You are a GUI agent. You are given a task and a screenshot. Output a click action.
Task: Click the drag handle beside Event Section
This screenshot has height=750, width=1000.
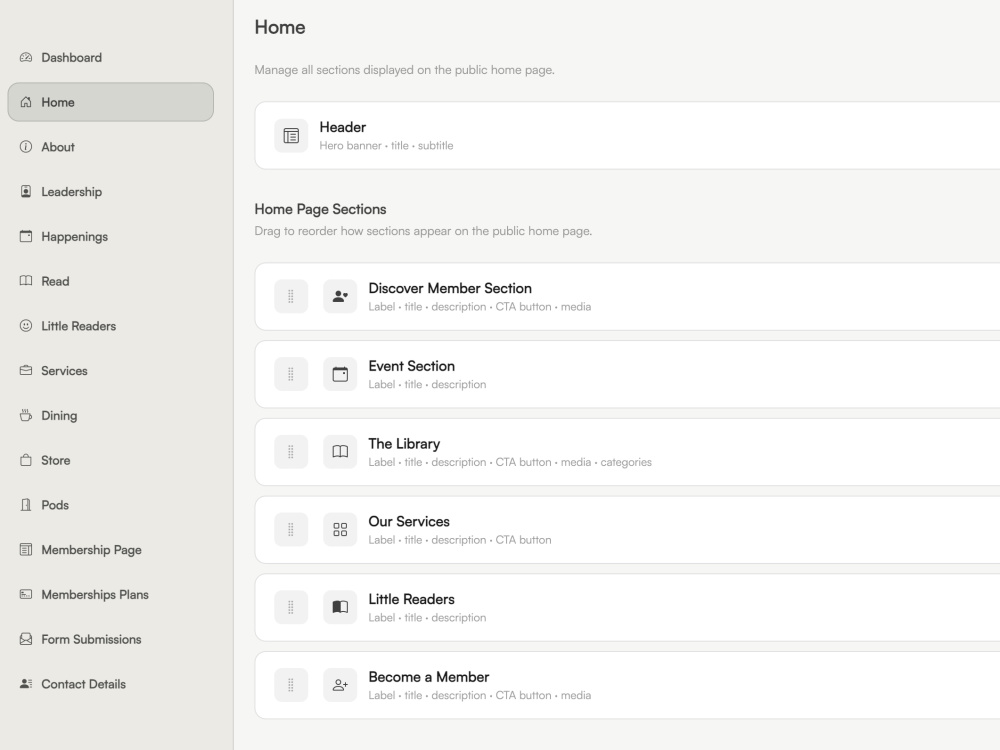pyautogui.click(x=291, y=374)
